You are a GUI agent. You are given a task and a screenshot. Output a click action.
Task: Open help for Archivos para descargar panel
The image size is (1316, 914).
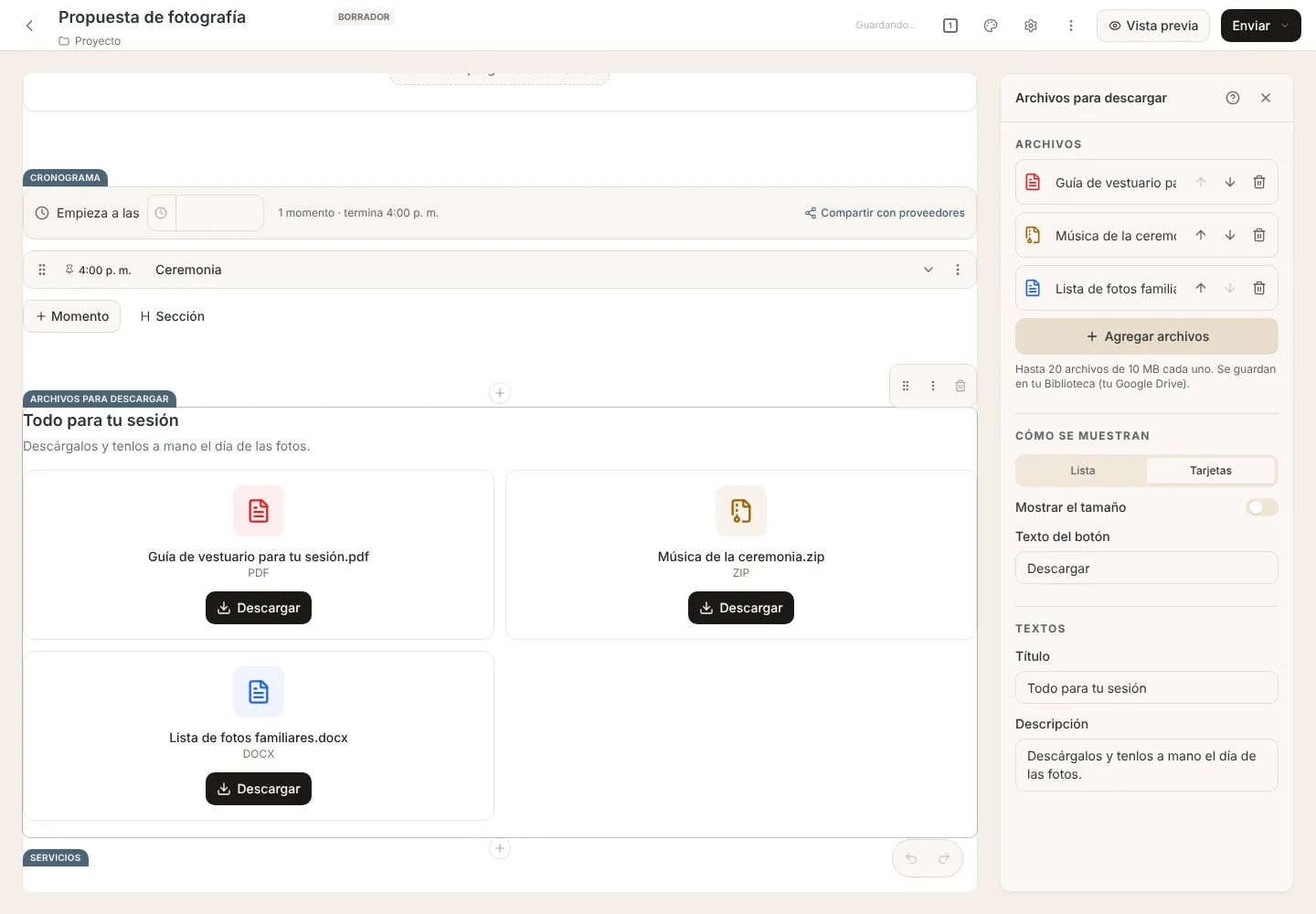(x=1233, y=98)
